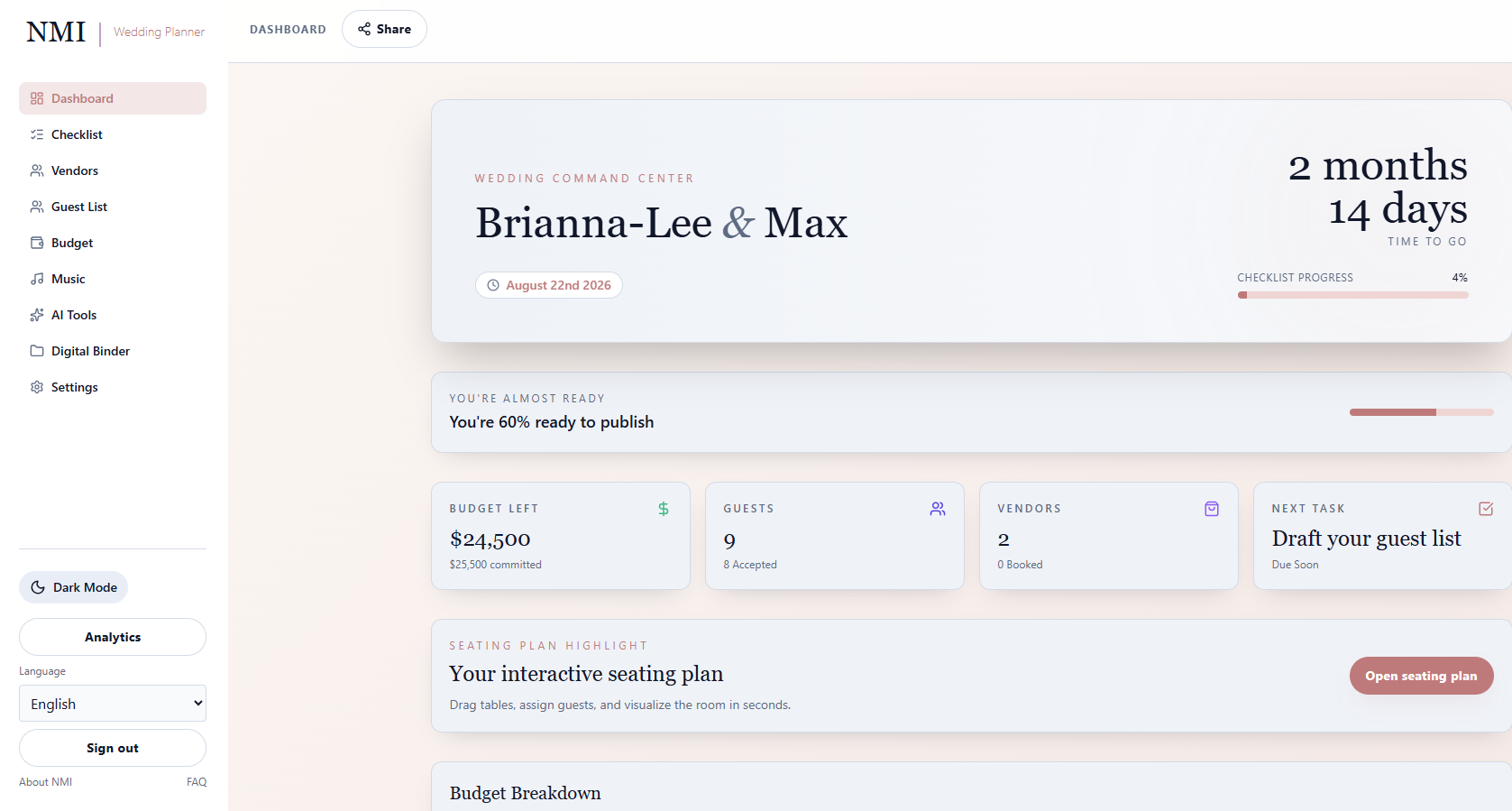This screenshot has height=811, width=1512.
Task: Click the '8 Accepted' text
Action: coord(750,565)
